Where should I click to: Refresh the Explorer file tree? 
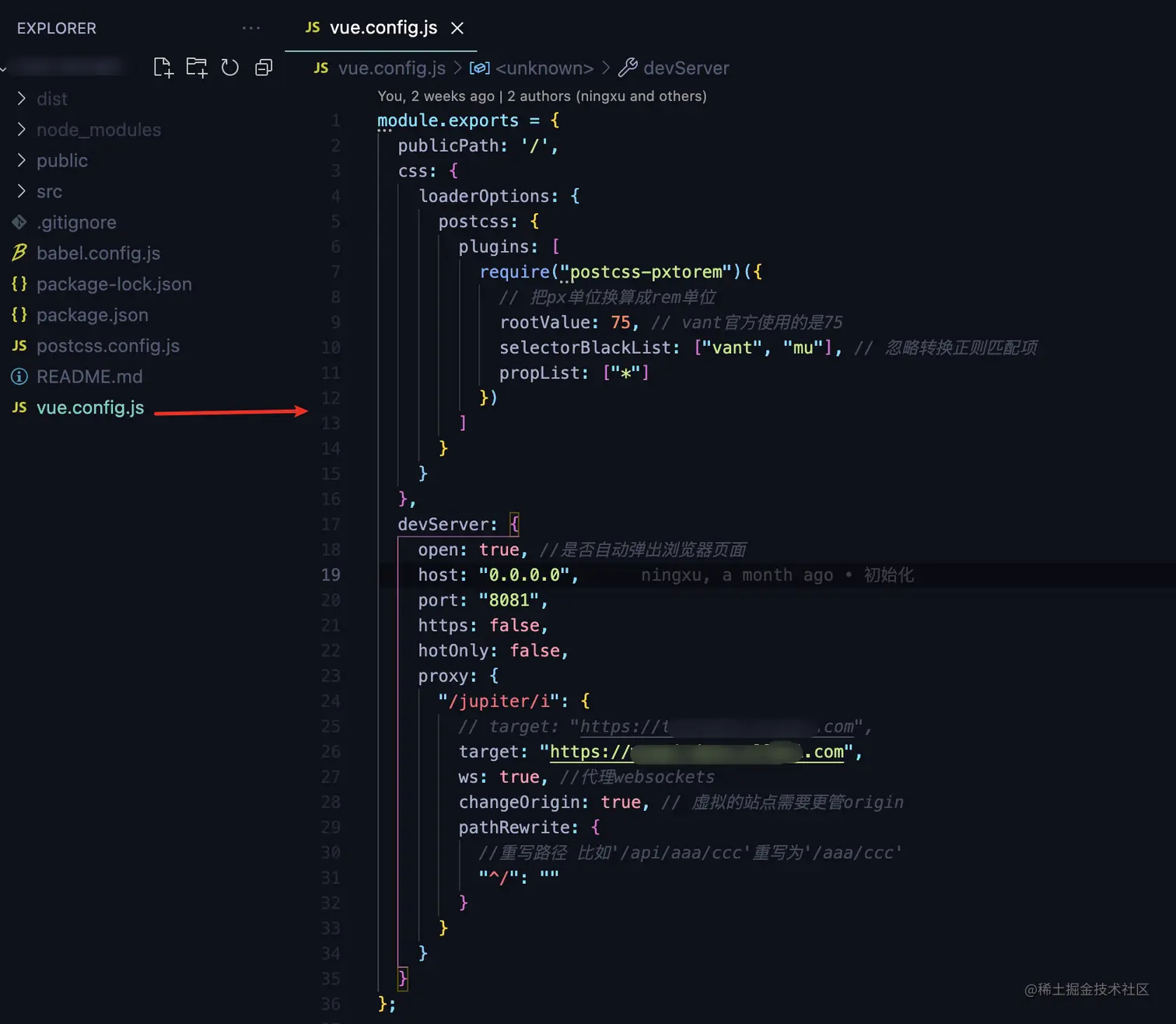coord(229,68)
